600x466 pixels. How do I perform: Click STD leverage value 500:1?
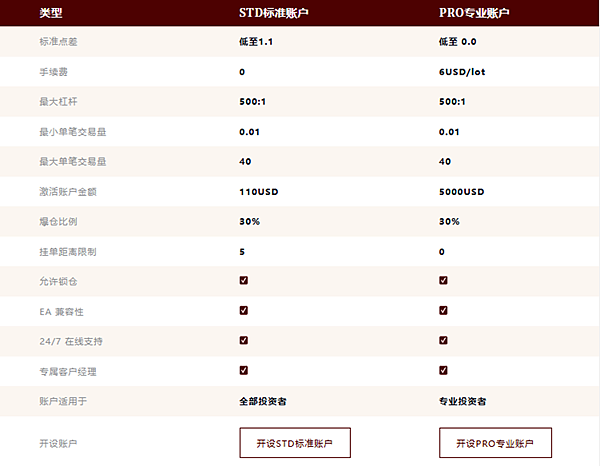click(x=253, y=102)
